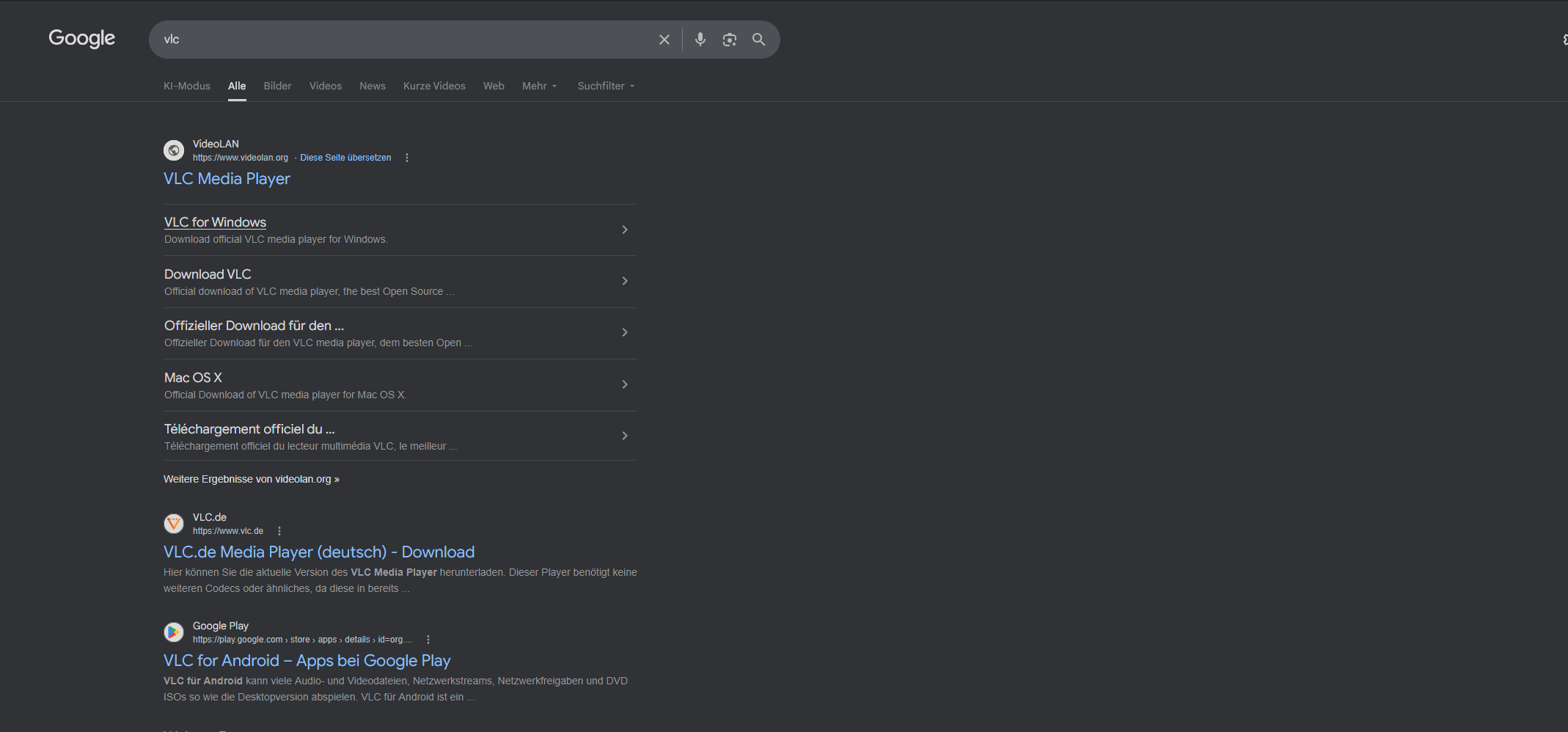Click the Google logo
1568x732 pixels.
pyautogui.click(x=81, y=38)
